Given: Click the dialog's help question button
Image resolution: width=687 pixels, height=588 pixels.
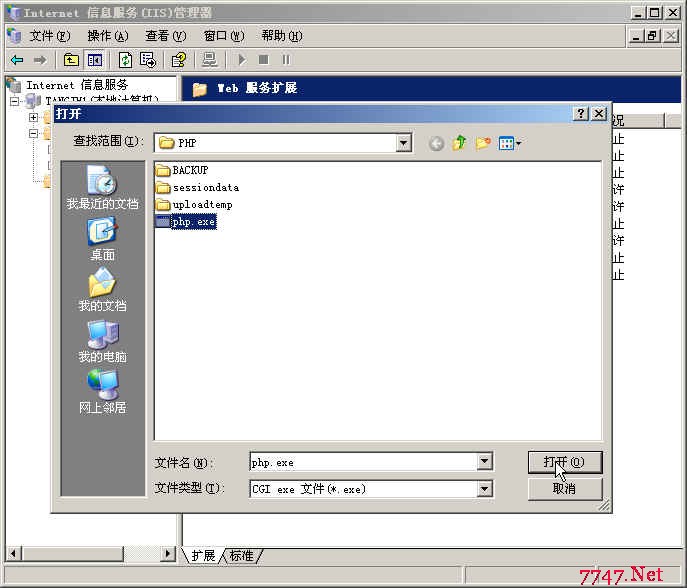Looking at the screenshot, I should pyautogui.click(x=581, y=114).
